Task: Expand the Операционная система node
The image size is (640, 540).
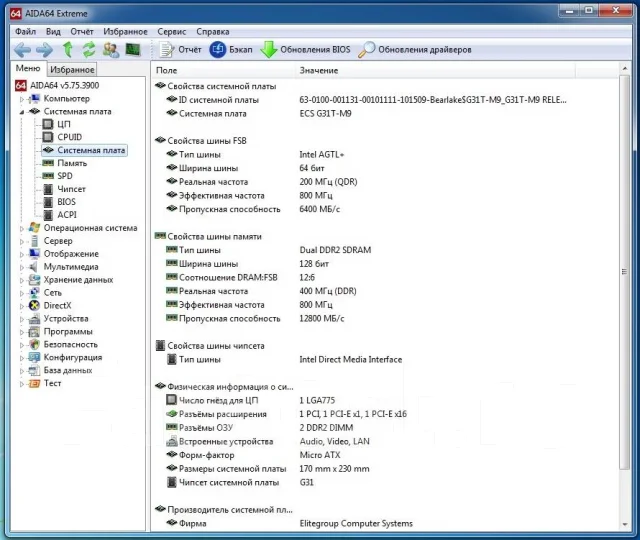Action: point(22,228)
